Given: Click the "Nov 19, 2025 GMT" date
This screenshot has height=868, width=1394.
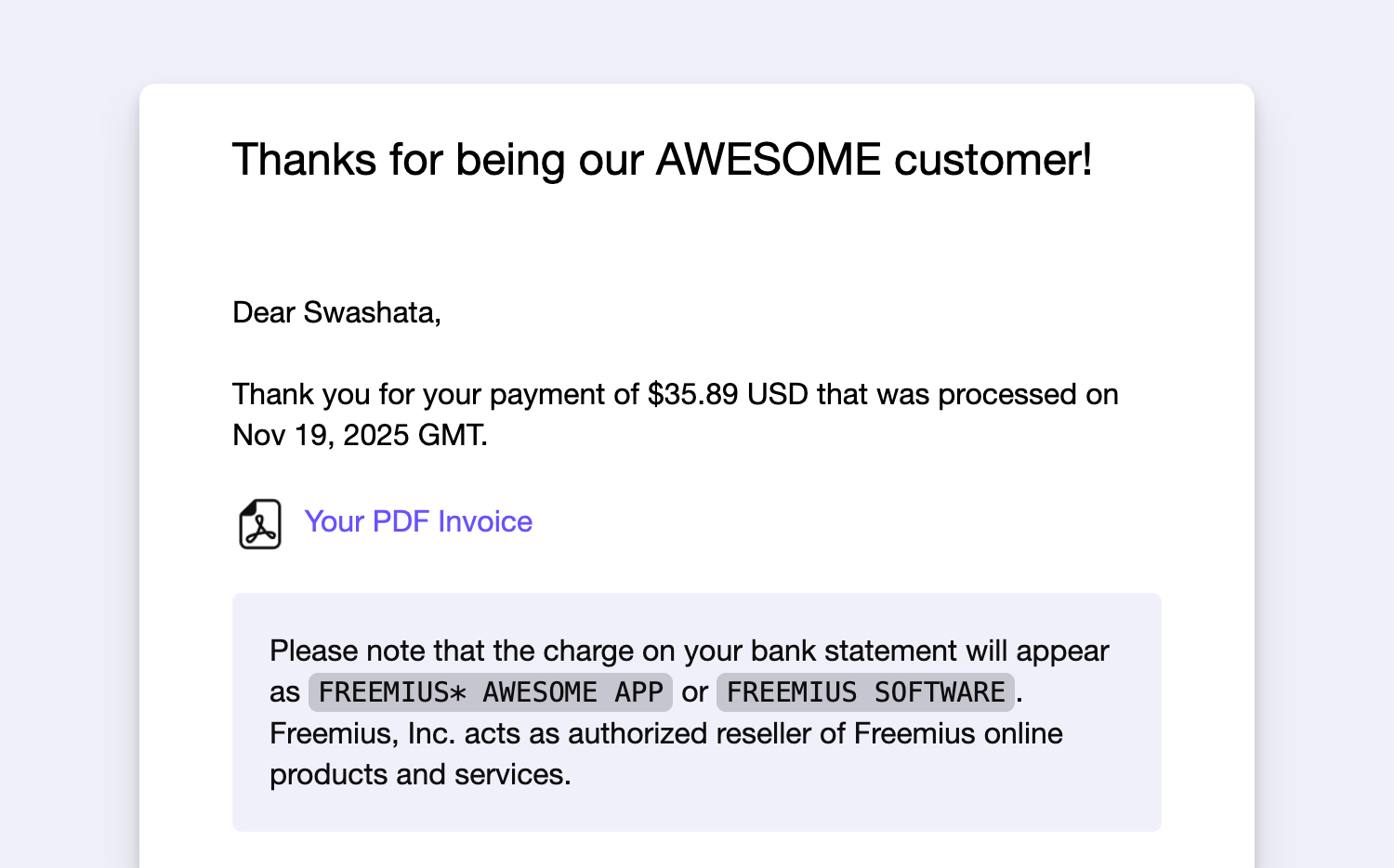Looking at the screenshot, I should point(359,435).
